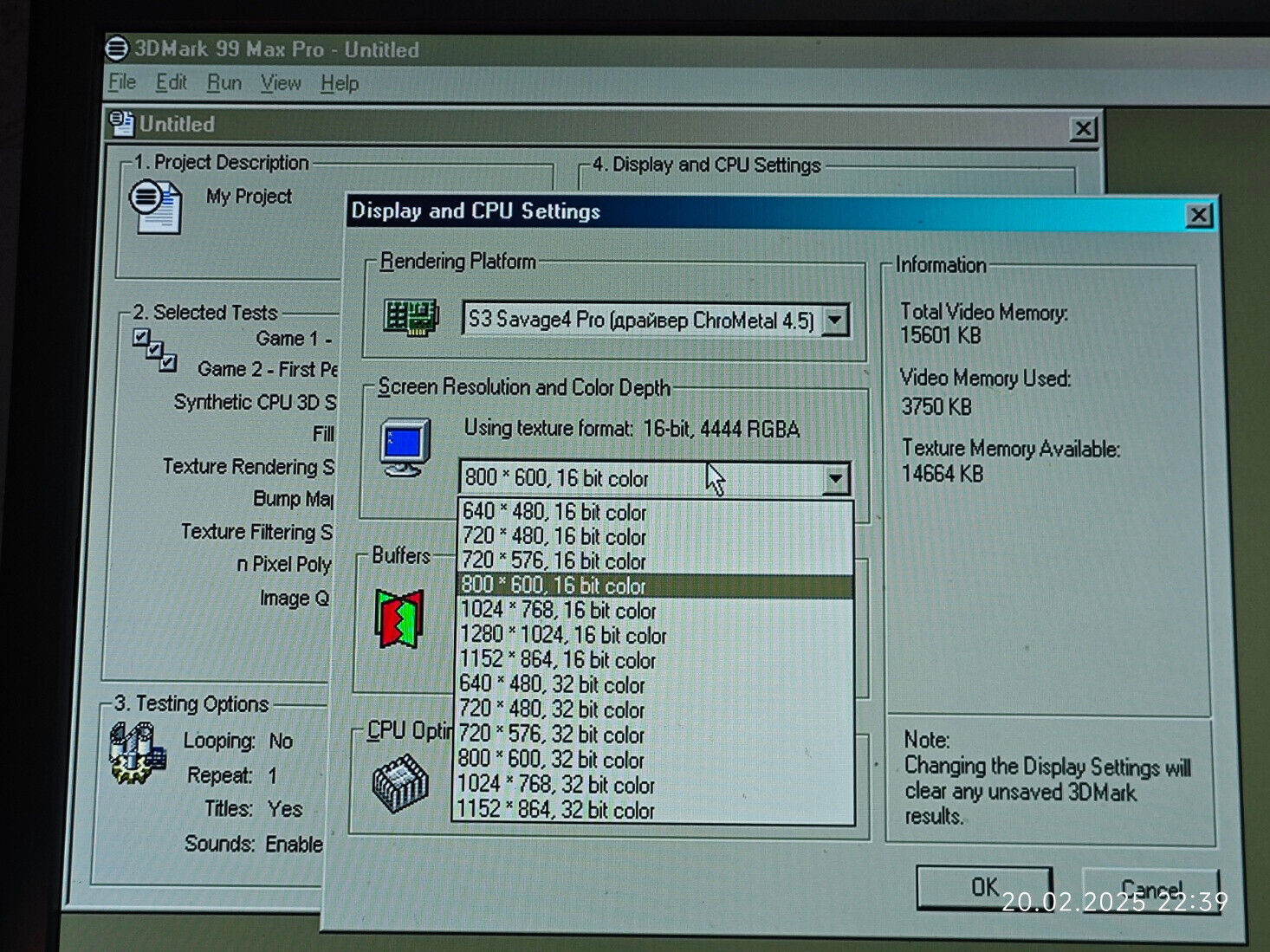Click the 3DMark application icon in title bar
The width and height of the screenshot is (1270, 952).
pyautogui.click(x=117, y=49)
